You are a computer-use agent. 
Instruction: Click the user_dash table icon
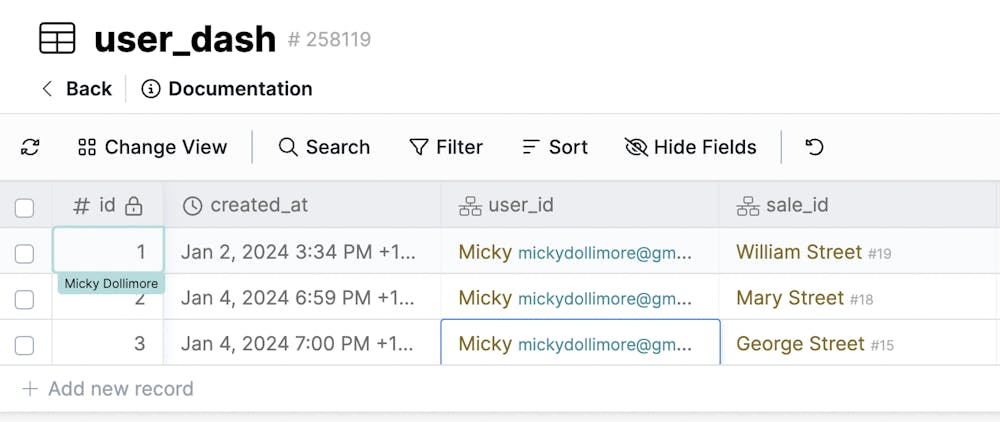point(57,39)
